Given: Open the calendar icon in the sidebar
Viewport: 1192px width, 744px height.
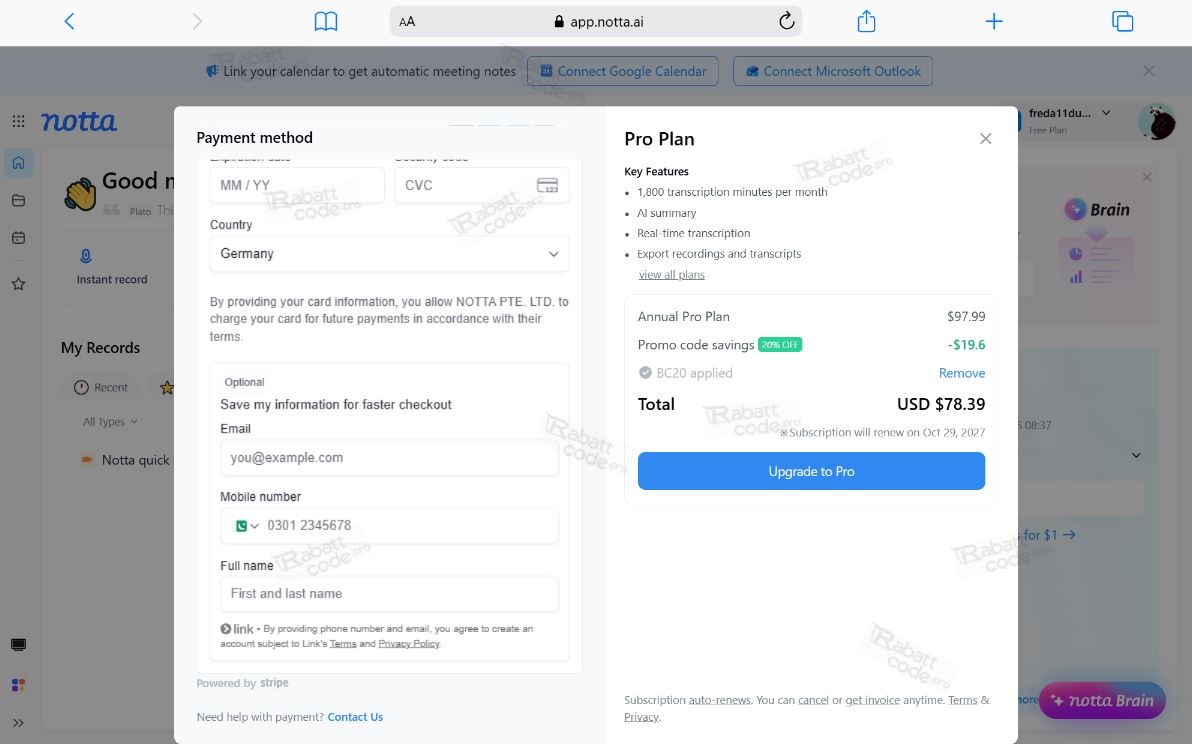Looking at the screenshot, I should pyautogui.click(x=19, y=238).
